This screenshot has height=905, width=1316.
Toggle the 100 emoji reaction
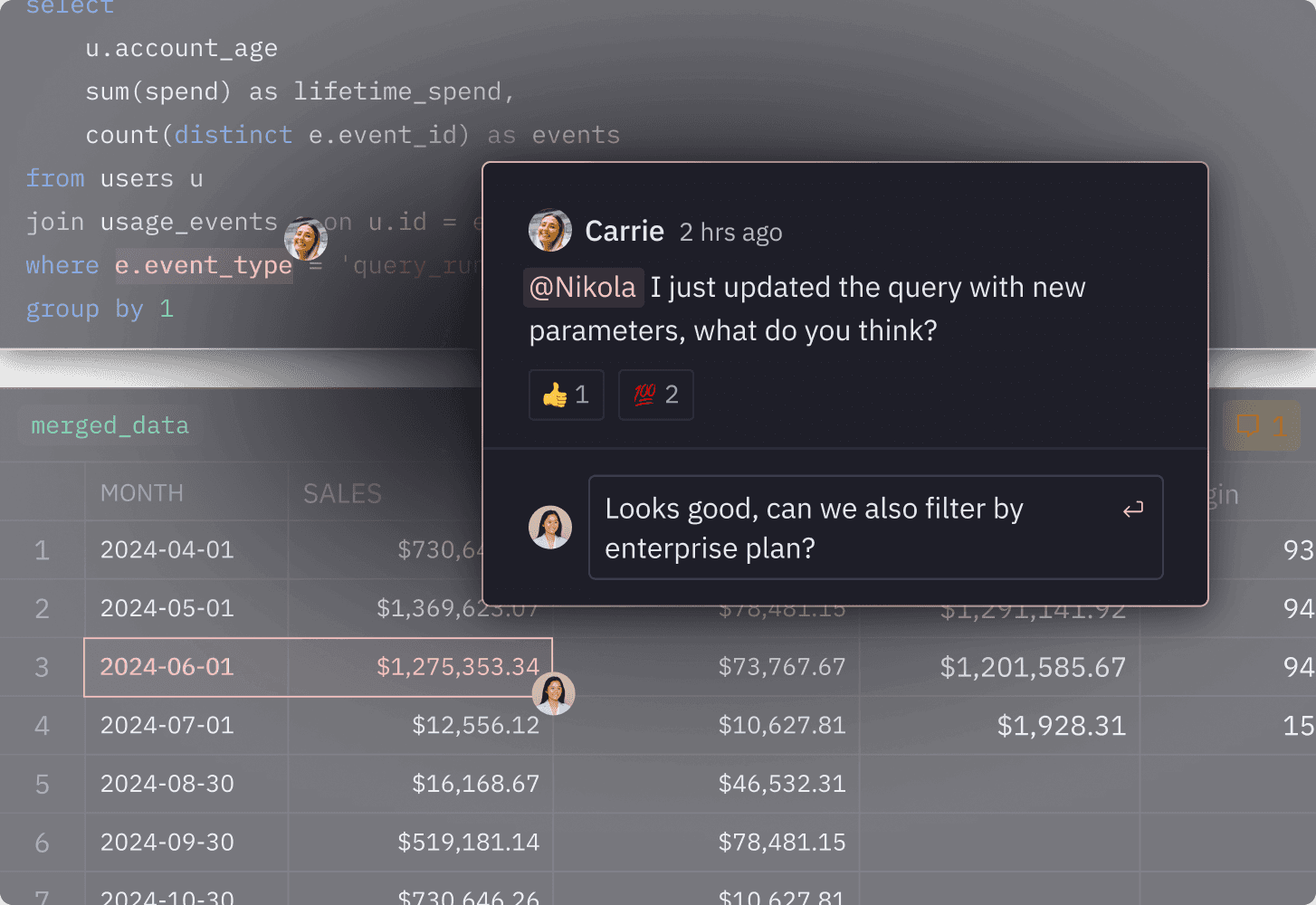[655, 395]
